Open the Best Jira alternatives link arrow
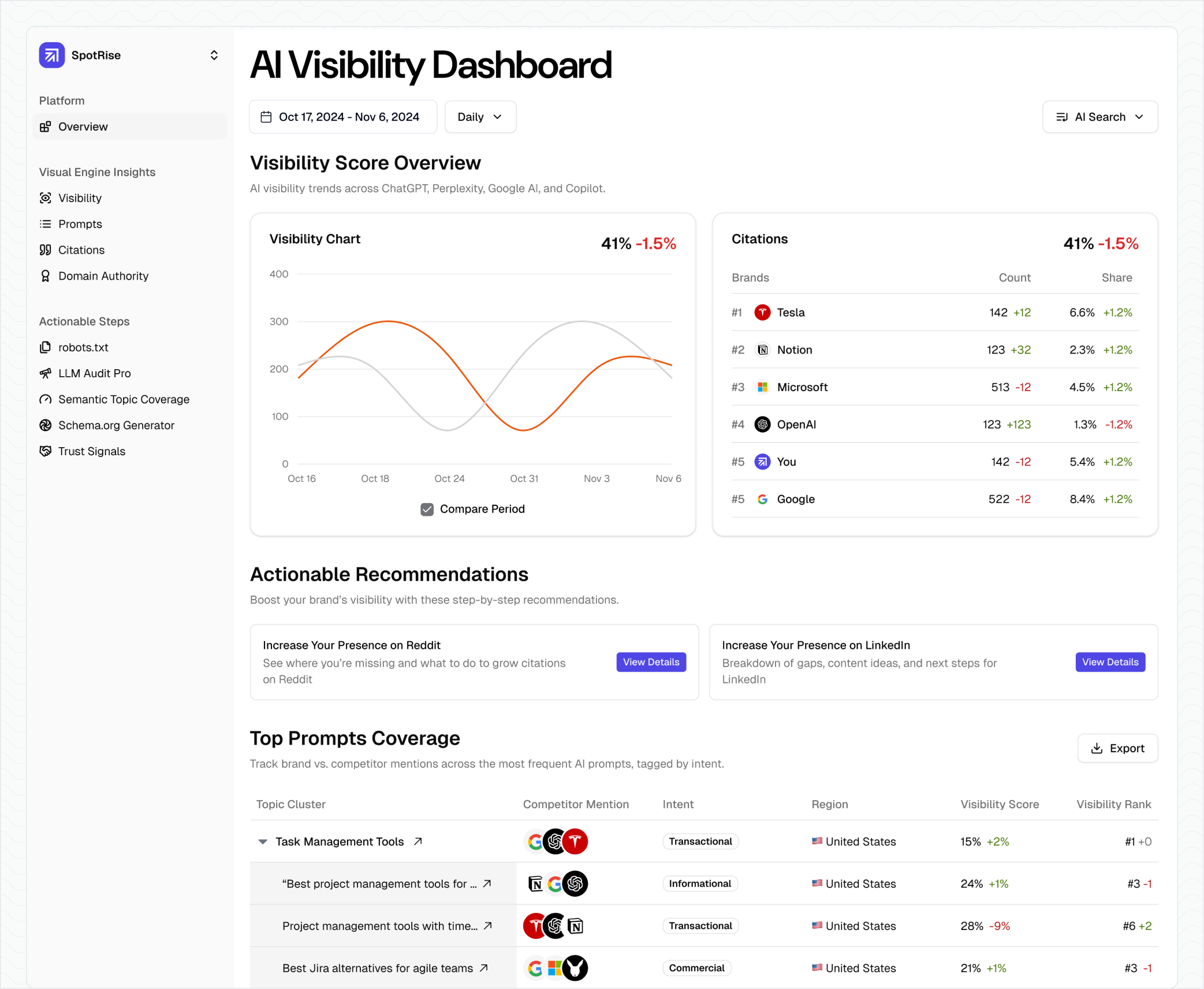The width and height of the screenshot is (1204, 989). [484, 968]
